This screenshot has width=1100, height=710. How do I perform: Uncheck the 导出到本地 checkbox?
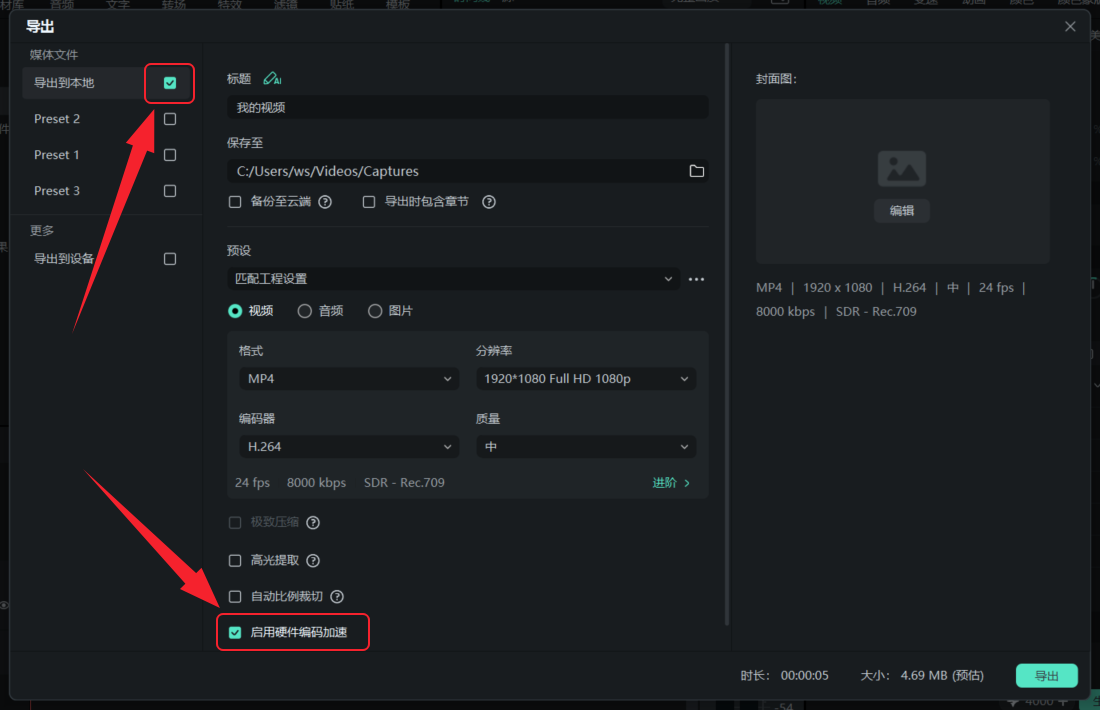tap(170, 83)
